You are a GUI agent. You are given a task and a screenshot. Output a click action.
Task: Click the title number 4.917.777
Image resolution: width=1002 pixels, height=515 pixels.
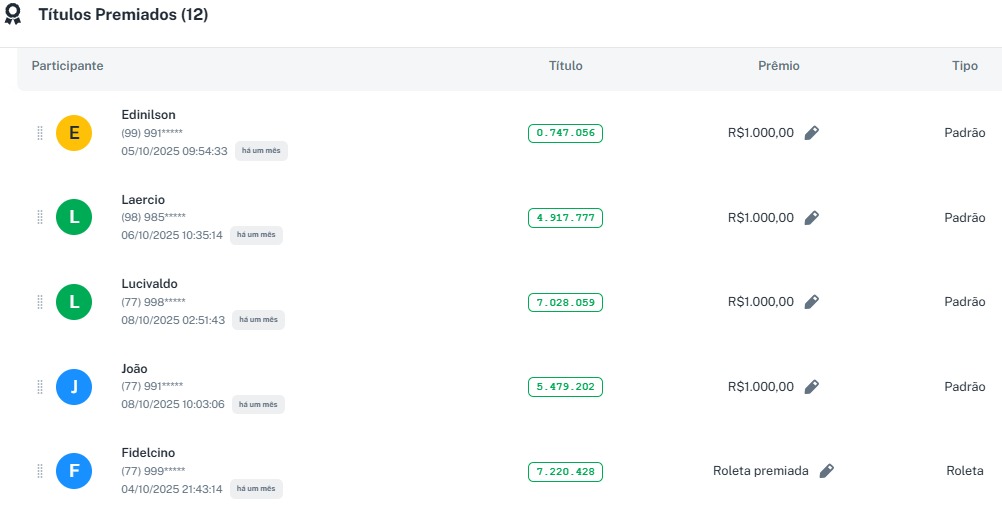(565, 218)
